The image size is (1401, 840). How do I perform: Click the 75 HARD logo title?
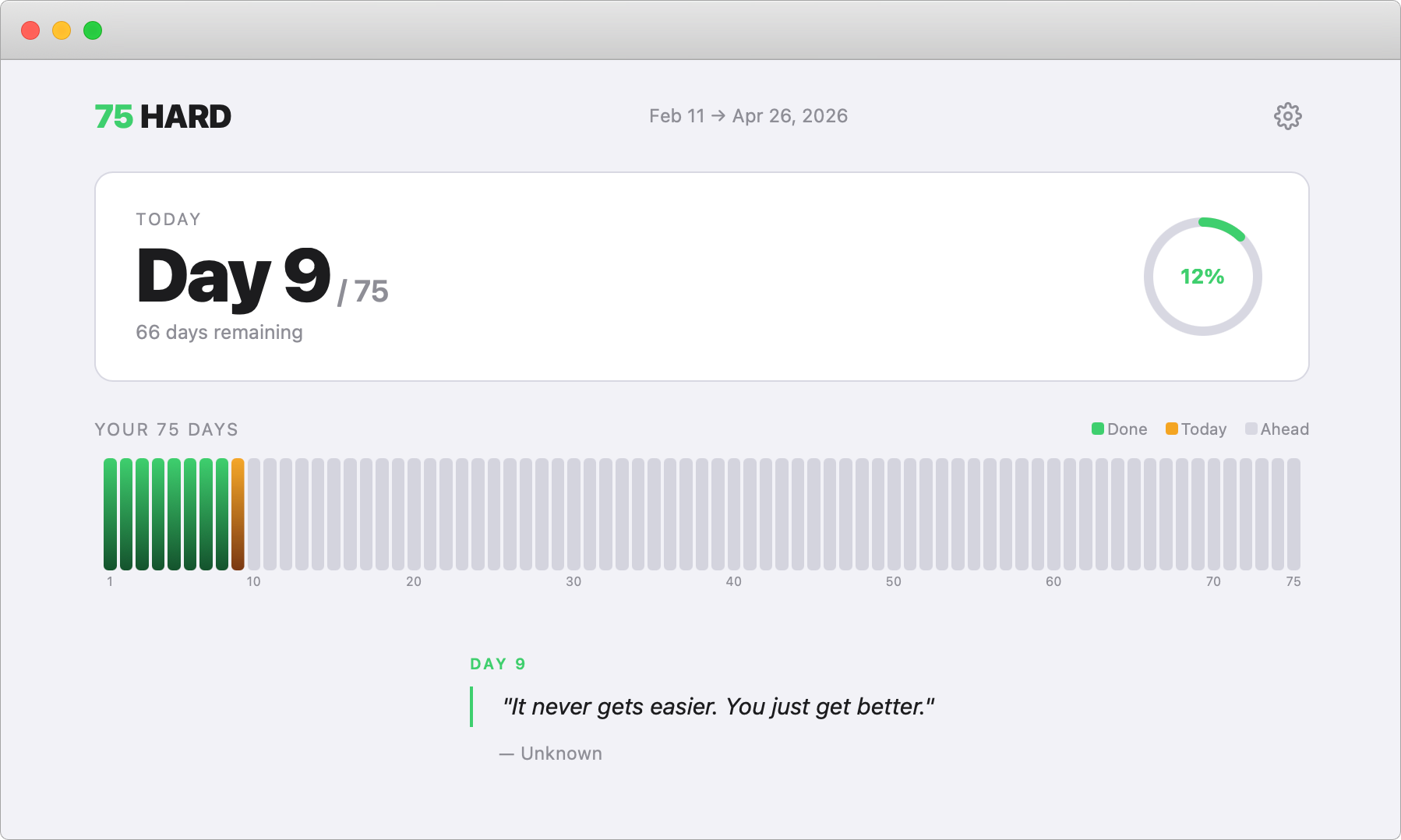(x=163, y=117)
